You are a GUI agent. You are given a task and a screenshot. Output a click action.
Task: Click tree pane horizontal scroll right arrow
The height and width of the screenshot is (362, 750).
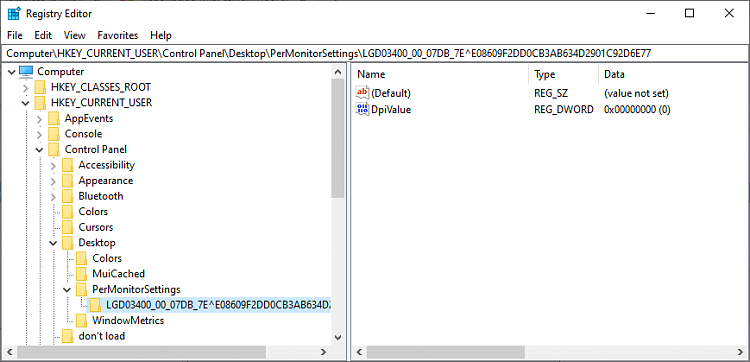click(323, 352)
